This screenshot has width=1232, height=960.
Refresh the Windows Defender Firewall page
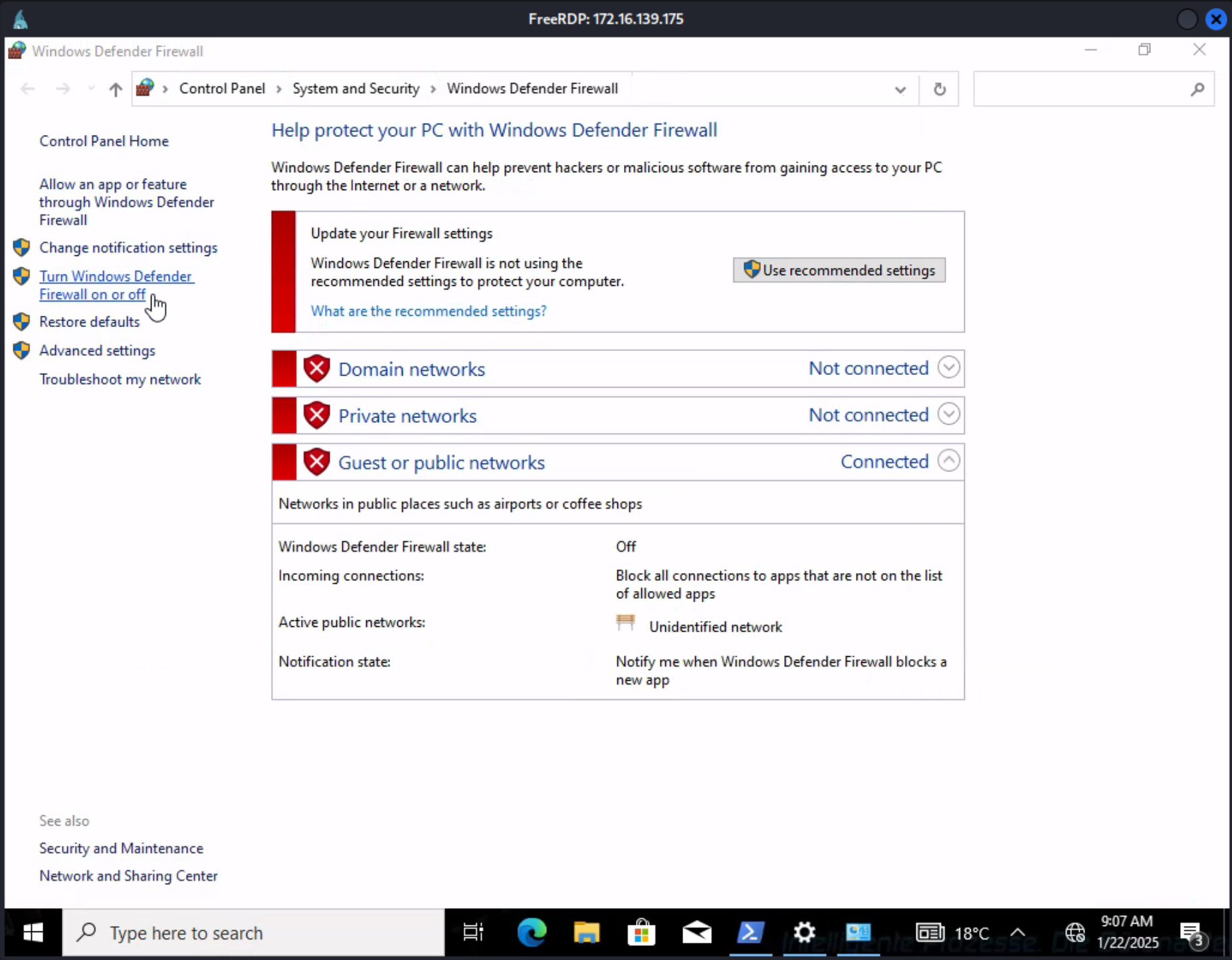coord(939,89)
